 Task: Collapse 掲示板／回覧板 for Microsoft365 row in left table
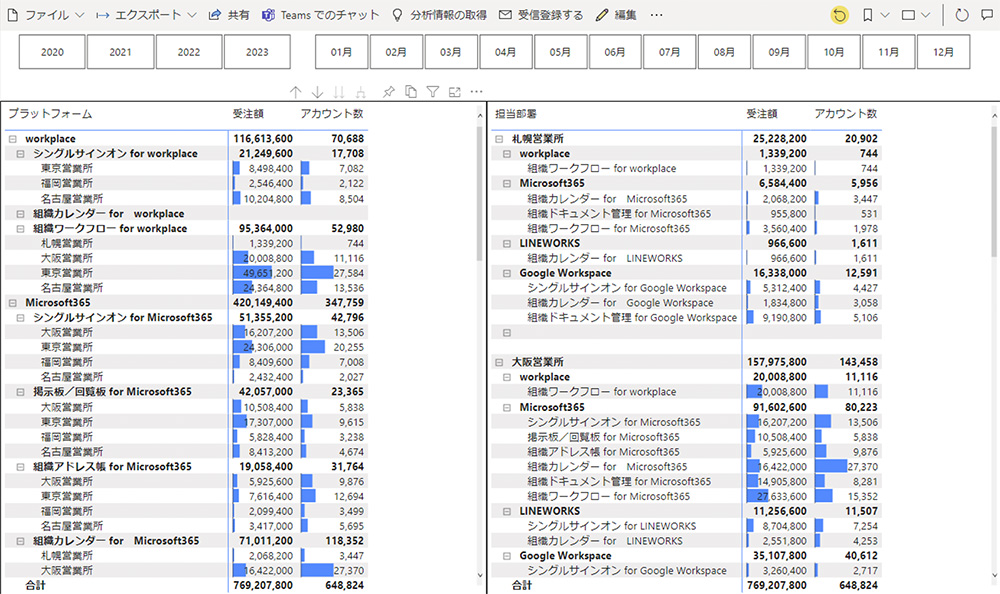(x=20, y=392)
